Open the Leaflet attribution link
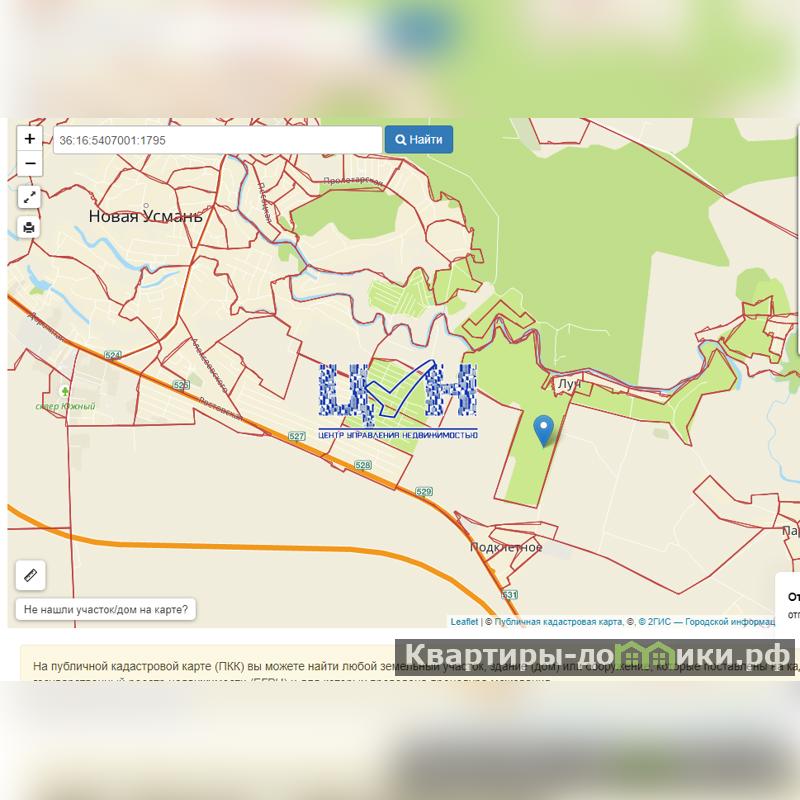The width and height of the screenshot is (800, 800). [x=464, y=621]
